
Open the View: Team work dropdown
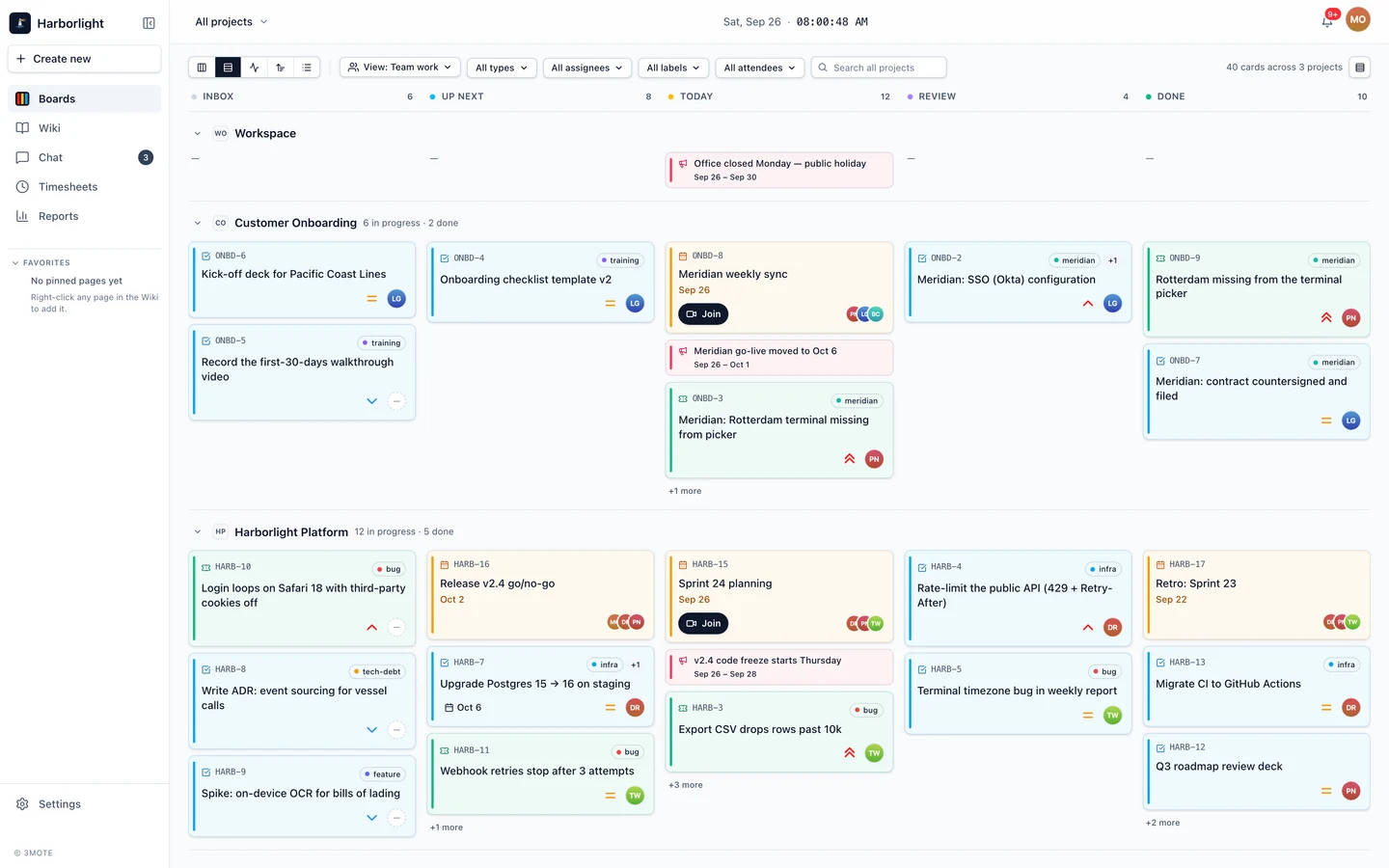point(400,68)
